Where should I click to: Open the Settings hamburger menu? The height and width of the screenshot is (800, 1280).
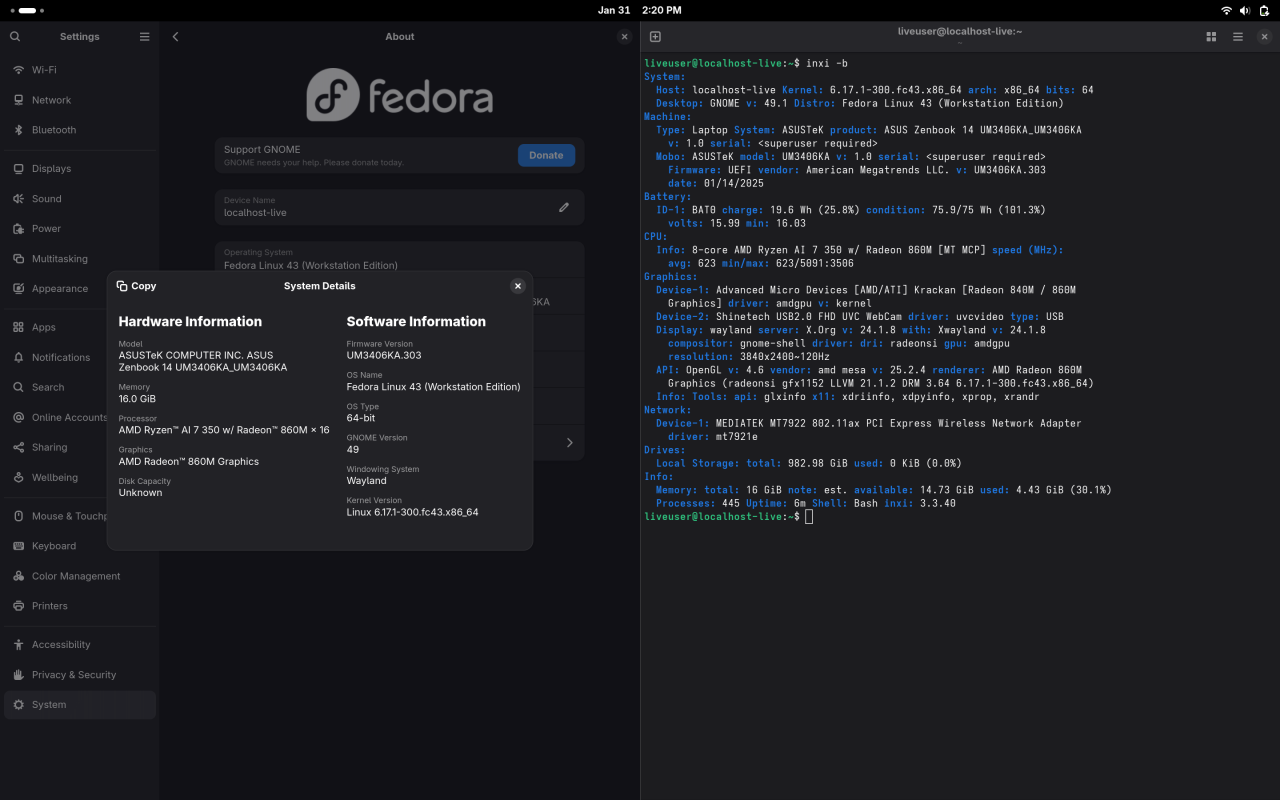click(144, 37)
